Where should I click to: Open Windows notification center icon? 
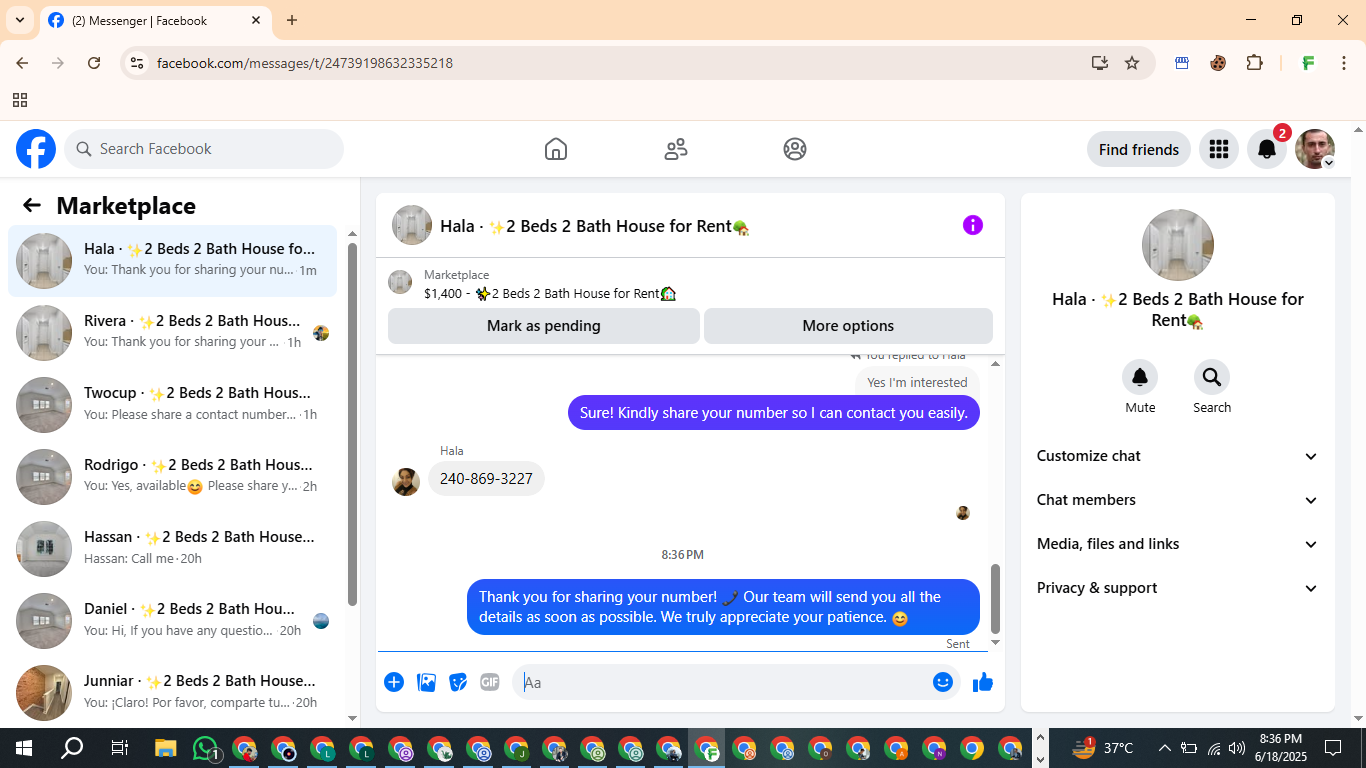[1333, 748]
